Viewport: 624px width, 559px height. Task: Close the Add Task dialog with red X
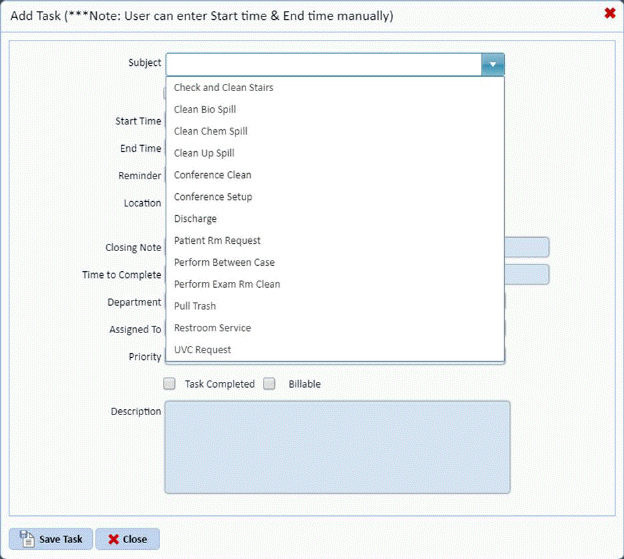(x=610, y=14)
